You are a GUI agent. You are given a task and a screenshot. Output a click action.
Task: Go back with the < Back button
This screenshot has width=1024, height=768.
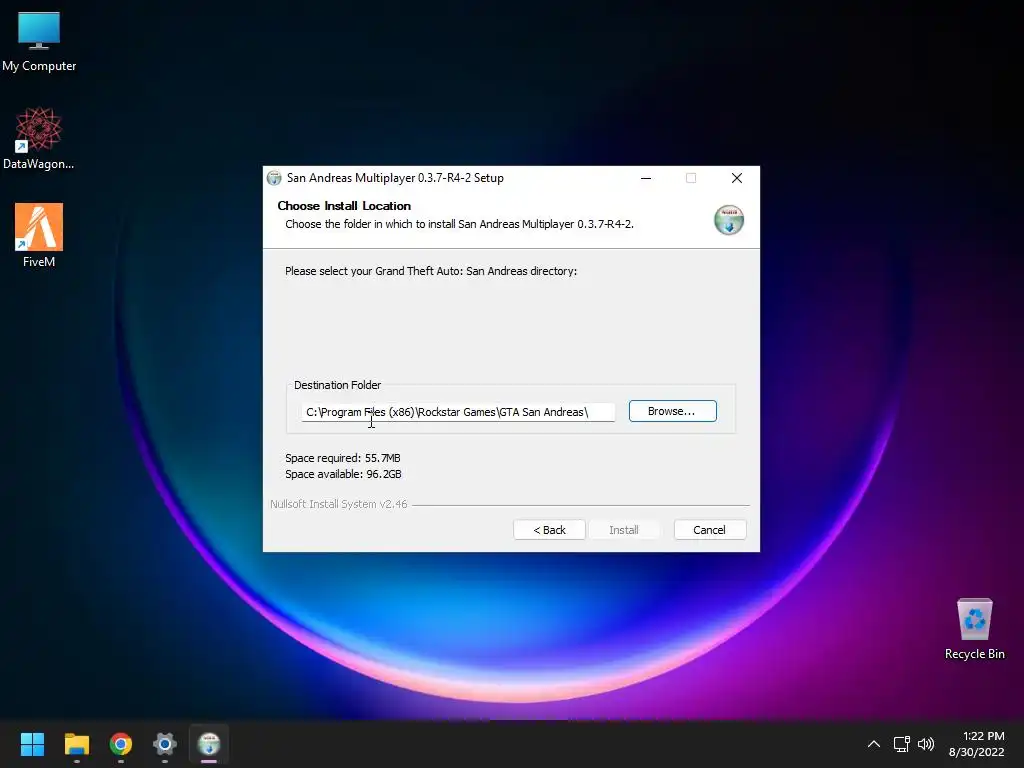point(549,530)
